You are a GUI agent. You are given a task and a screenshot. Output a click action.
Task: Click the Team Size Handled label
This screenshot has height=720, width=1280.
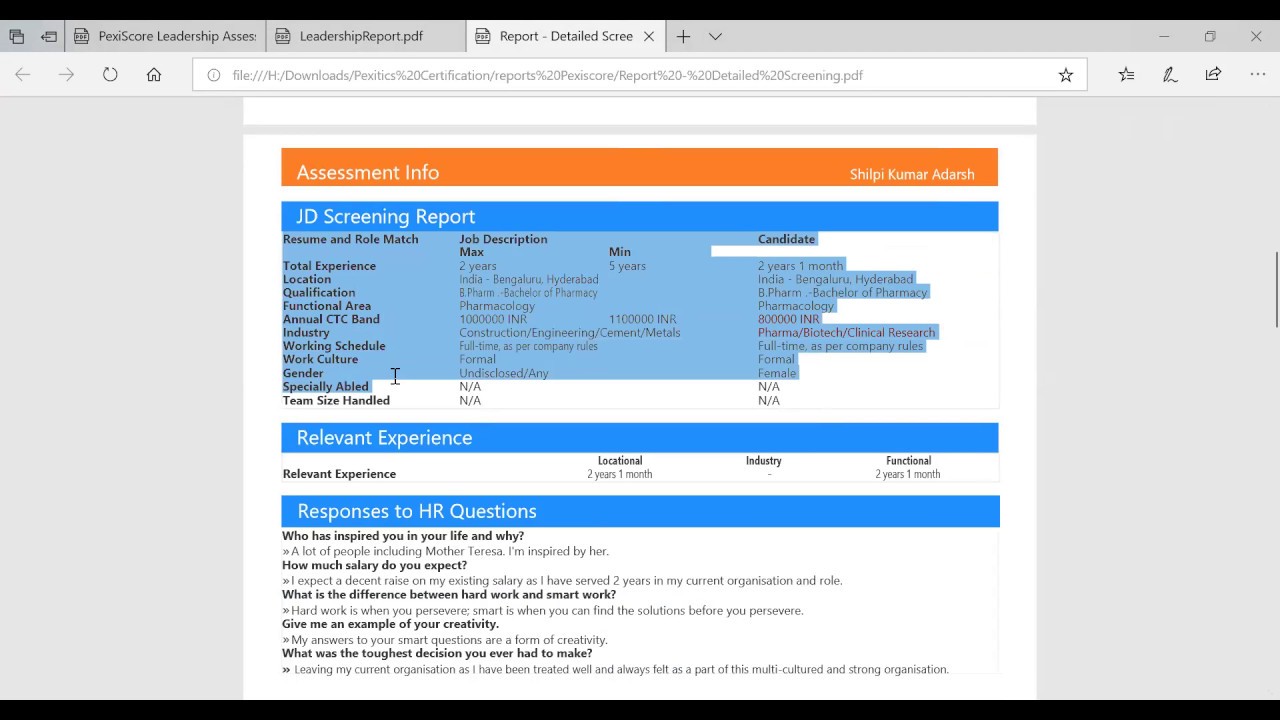tap(336, 400)
